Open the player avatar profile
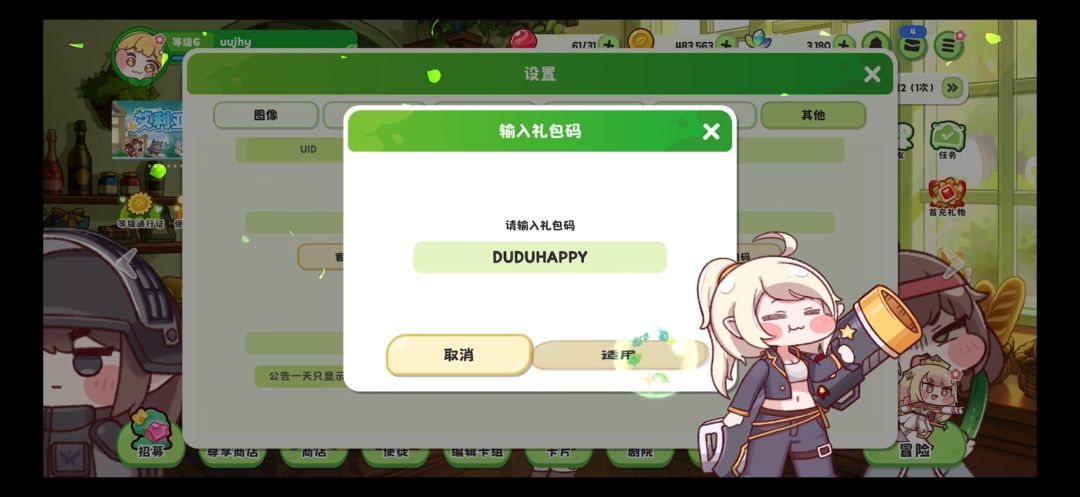This screenshot has height=497, width=1080. (139, 56)
